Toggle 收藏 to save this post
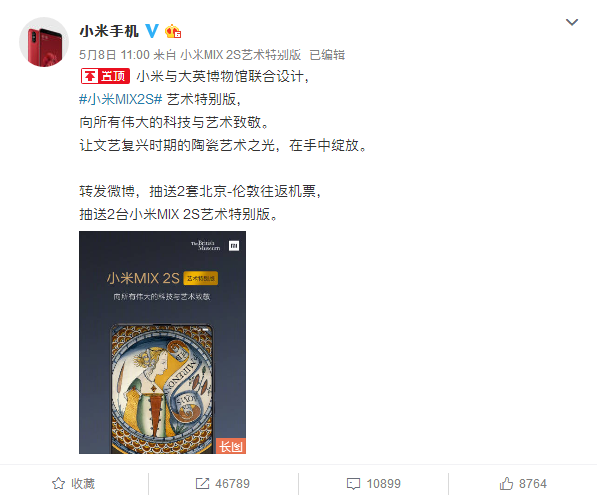This screenshot has height=500, width=597. [83, 484]
